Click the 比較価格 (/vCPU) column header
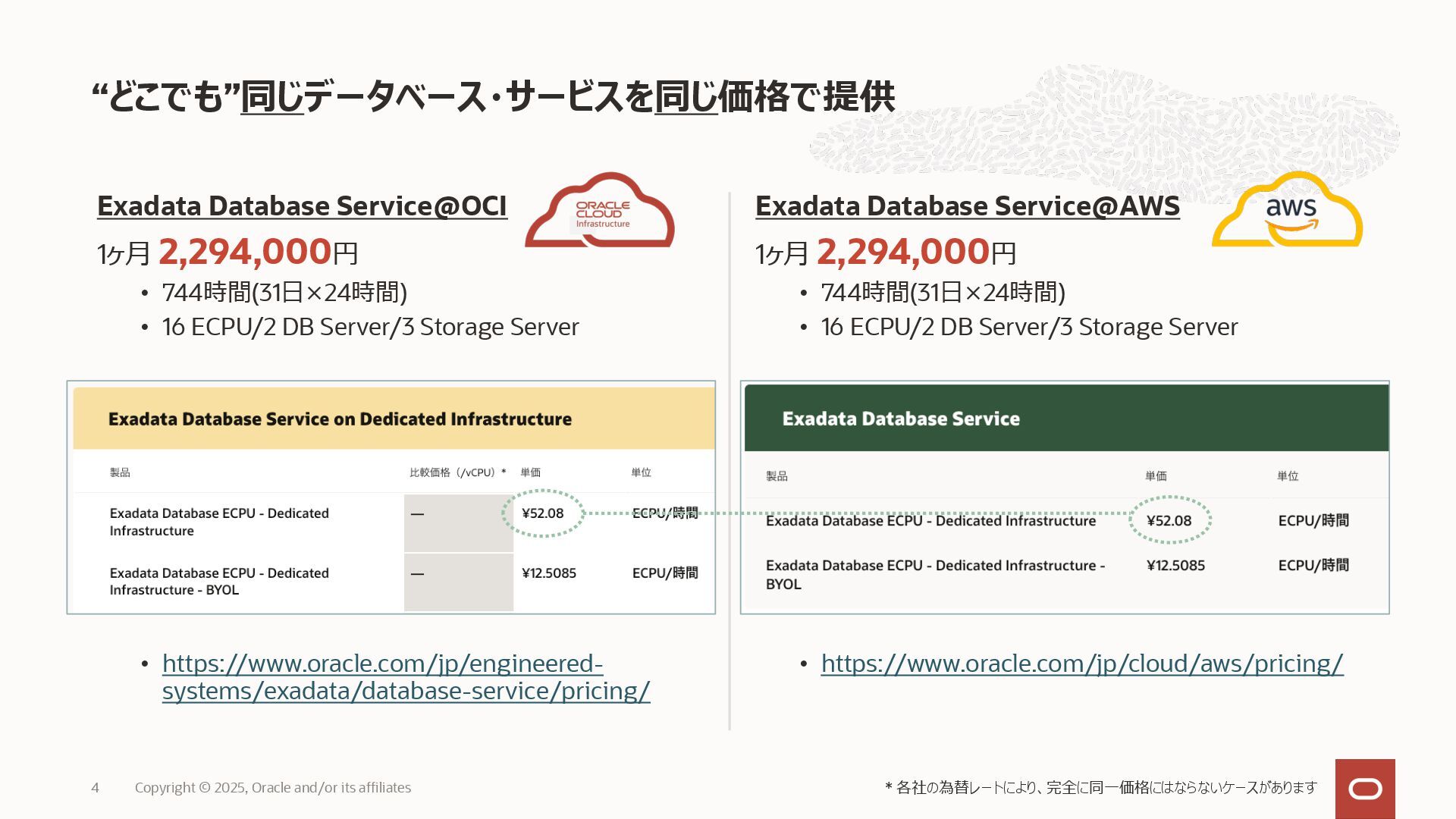 click(x=457, y=472)
